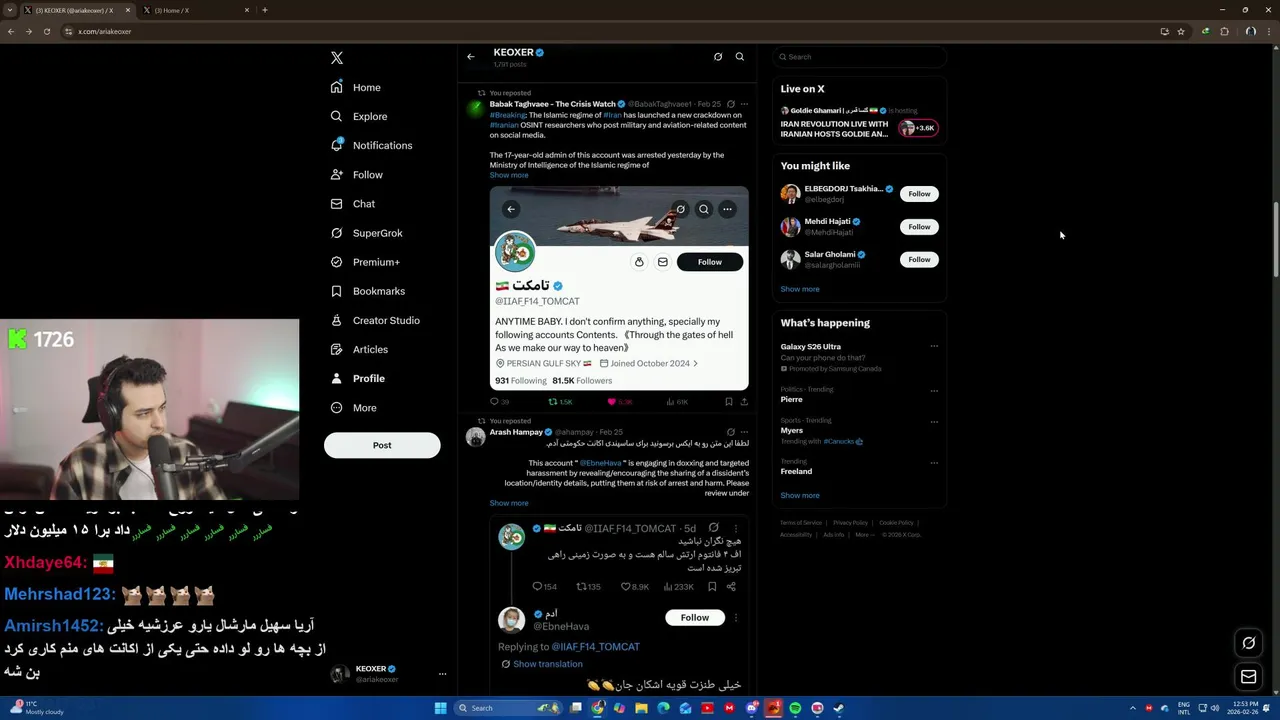1280x720 pixels.
Task: Bookmark this page with the star icon
Action: click(x=1181, y=31)
